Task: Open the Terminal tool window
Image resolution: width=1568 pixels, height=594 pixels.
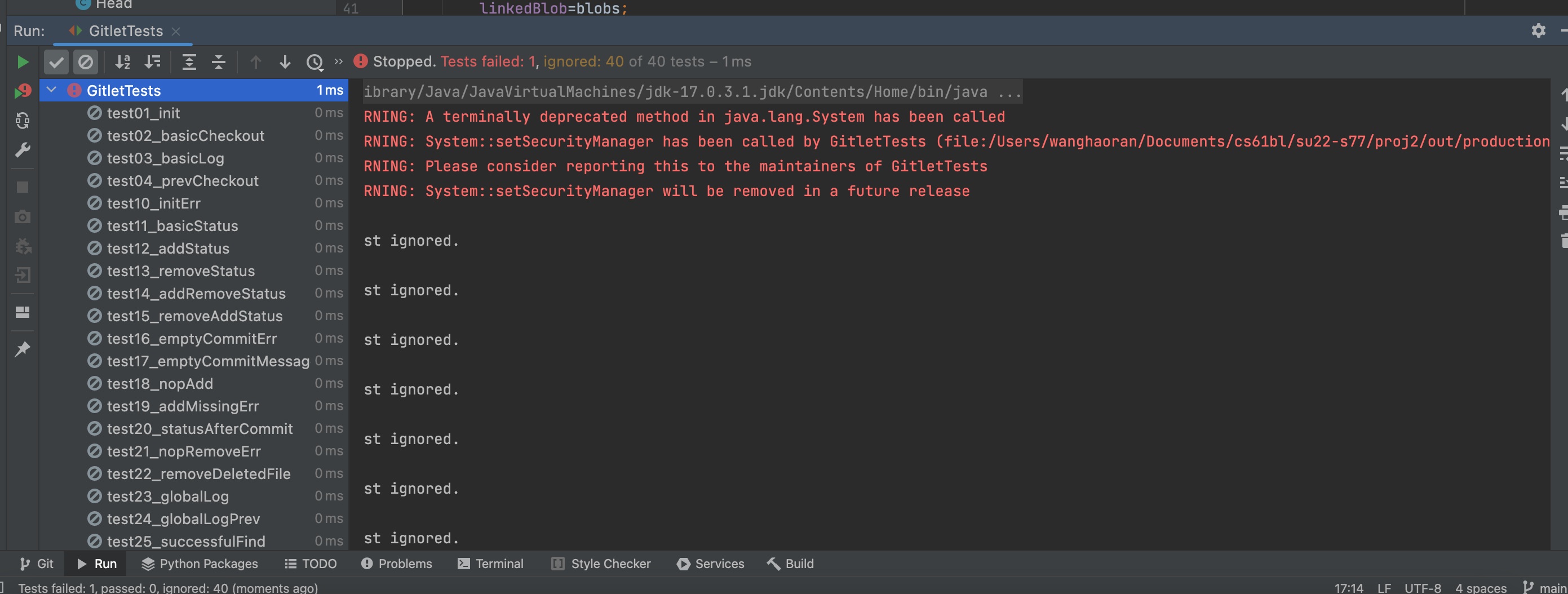Action: pos(490,564)
